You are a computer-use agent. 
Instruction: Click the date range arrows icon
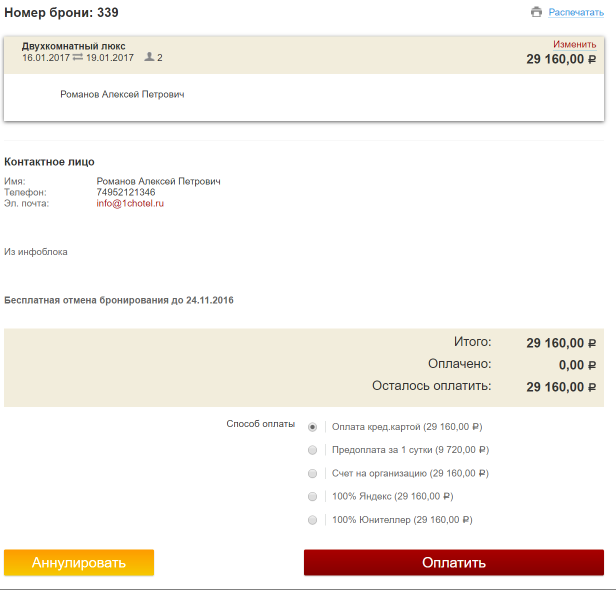tap(78, 57)
